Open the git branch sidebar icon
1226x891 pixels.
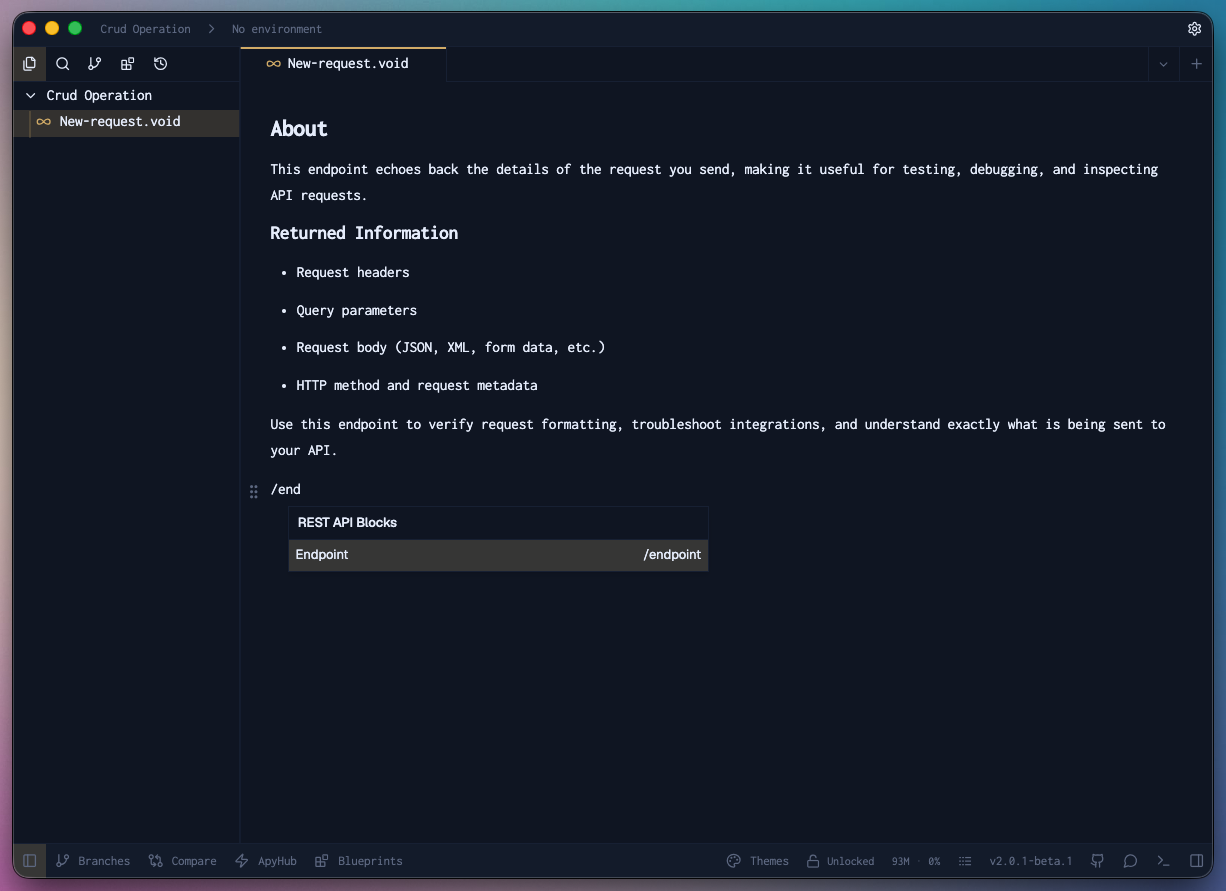[x=95, y=64]
